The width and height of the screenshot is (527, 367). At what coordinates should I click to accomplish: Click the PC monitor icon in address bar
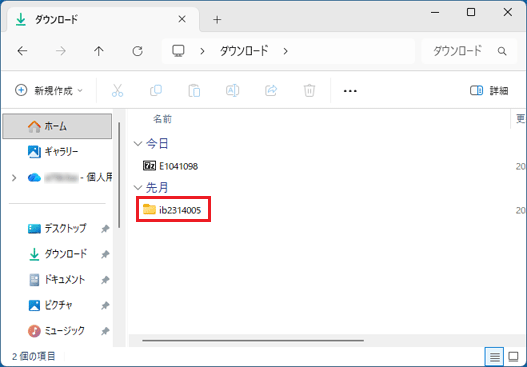click(178, 51)
